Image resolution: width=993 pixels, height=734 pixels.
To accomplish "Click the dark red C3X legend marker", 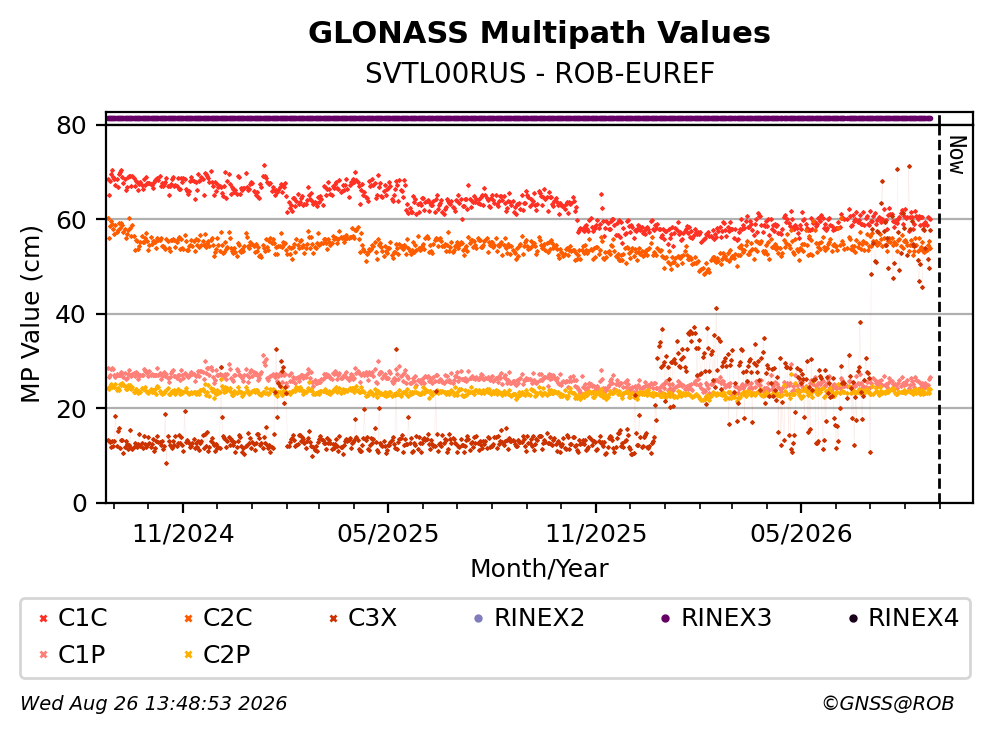I will 333,619.
